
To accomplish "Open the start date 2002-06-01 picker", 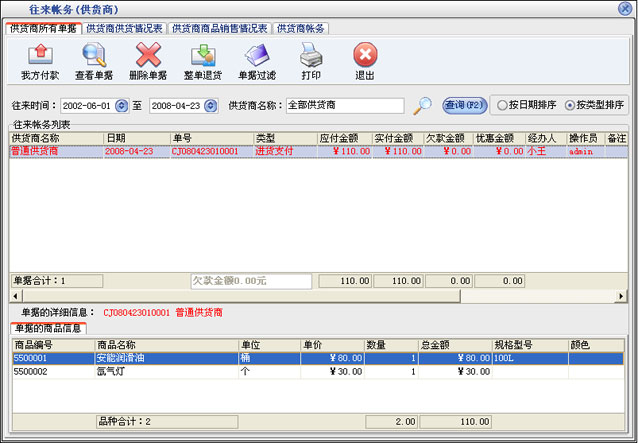I will pyautogui.click(x=123, y=105).
